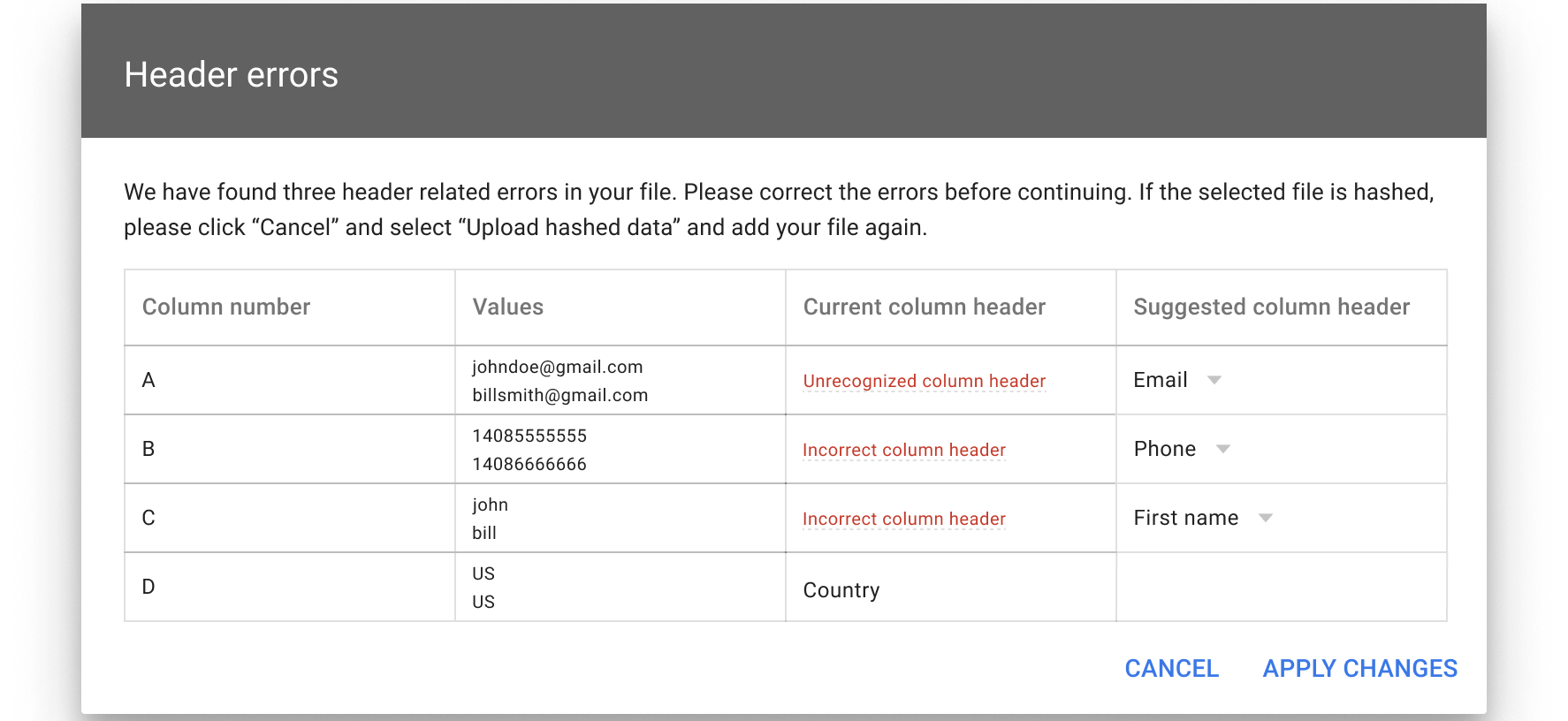Click the Suggested column header heading
This screenshot has height=721, width=1568.
click(x=1271, y=307)
